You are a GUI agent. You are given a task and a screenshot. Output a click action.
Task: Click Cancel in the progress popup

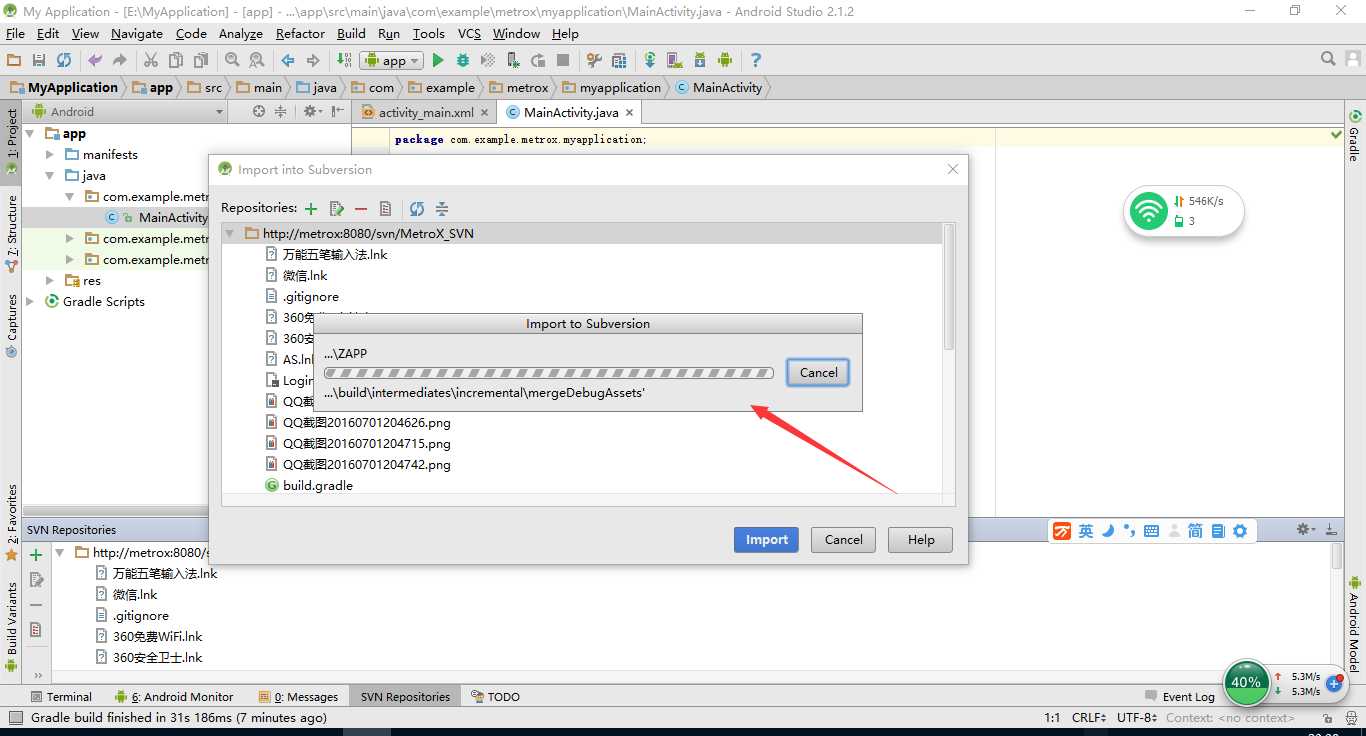pyautogui.click(x=818, y=372)
